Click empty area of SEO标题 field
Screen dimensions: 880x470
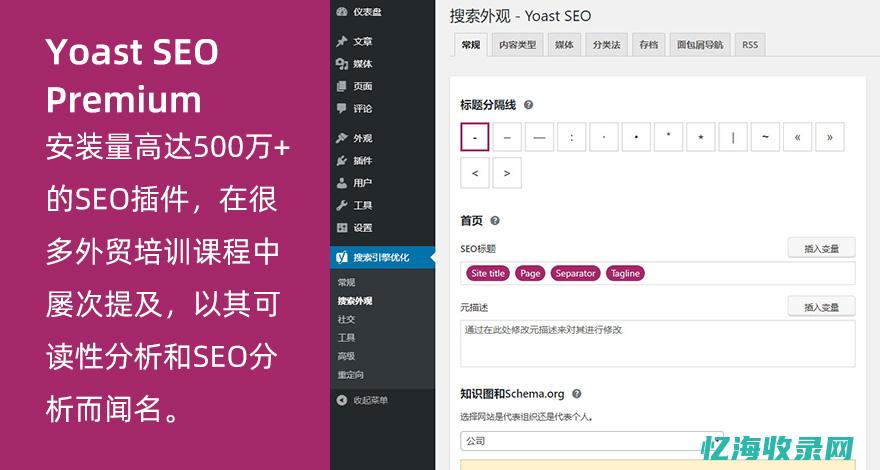(x=749, y=273)
